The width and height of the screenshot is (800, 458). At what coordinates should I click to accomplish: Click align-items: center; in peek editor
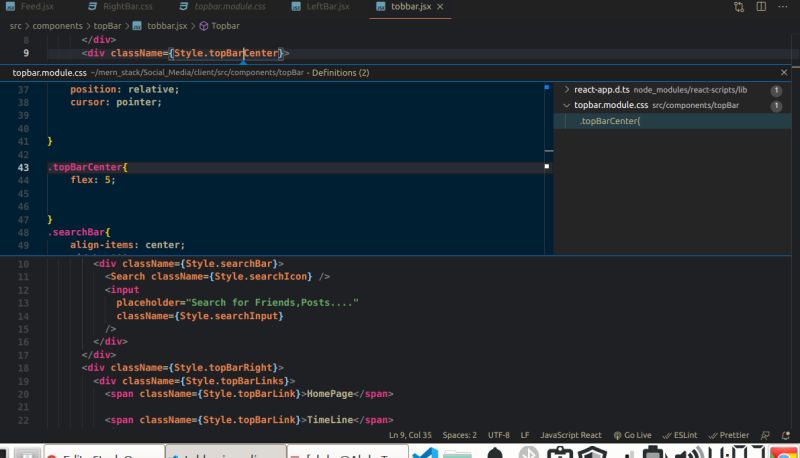click(x=128, y=245)
